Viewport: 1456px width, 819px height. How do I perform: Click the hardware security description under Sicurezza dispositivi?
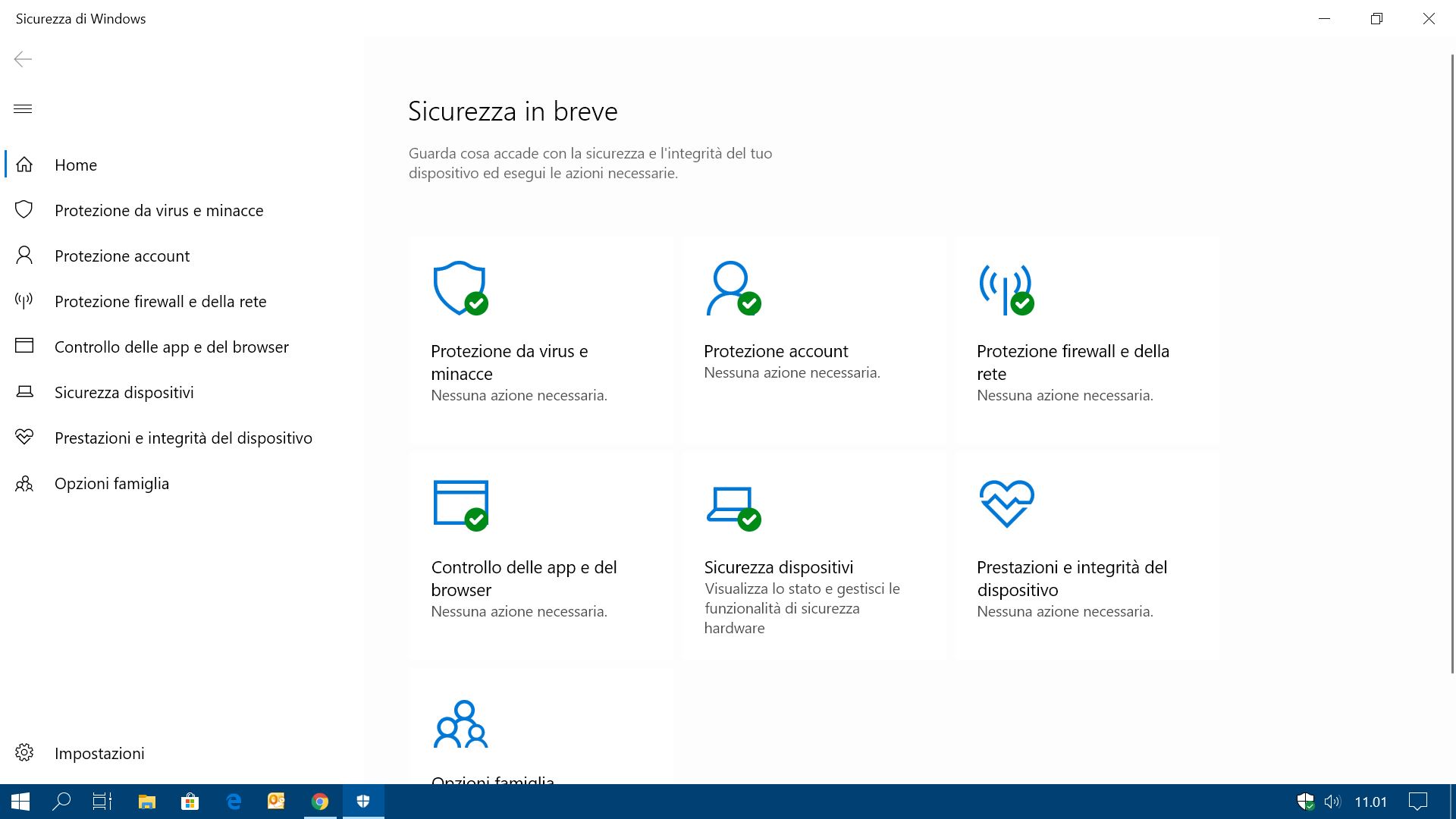802,608
